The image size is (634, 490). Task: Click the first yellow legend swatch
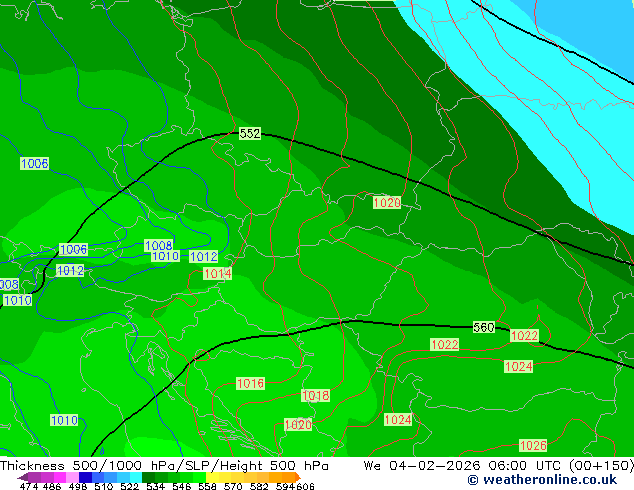tap(212, 477)
